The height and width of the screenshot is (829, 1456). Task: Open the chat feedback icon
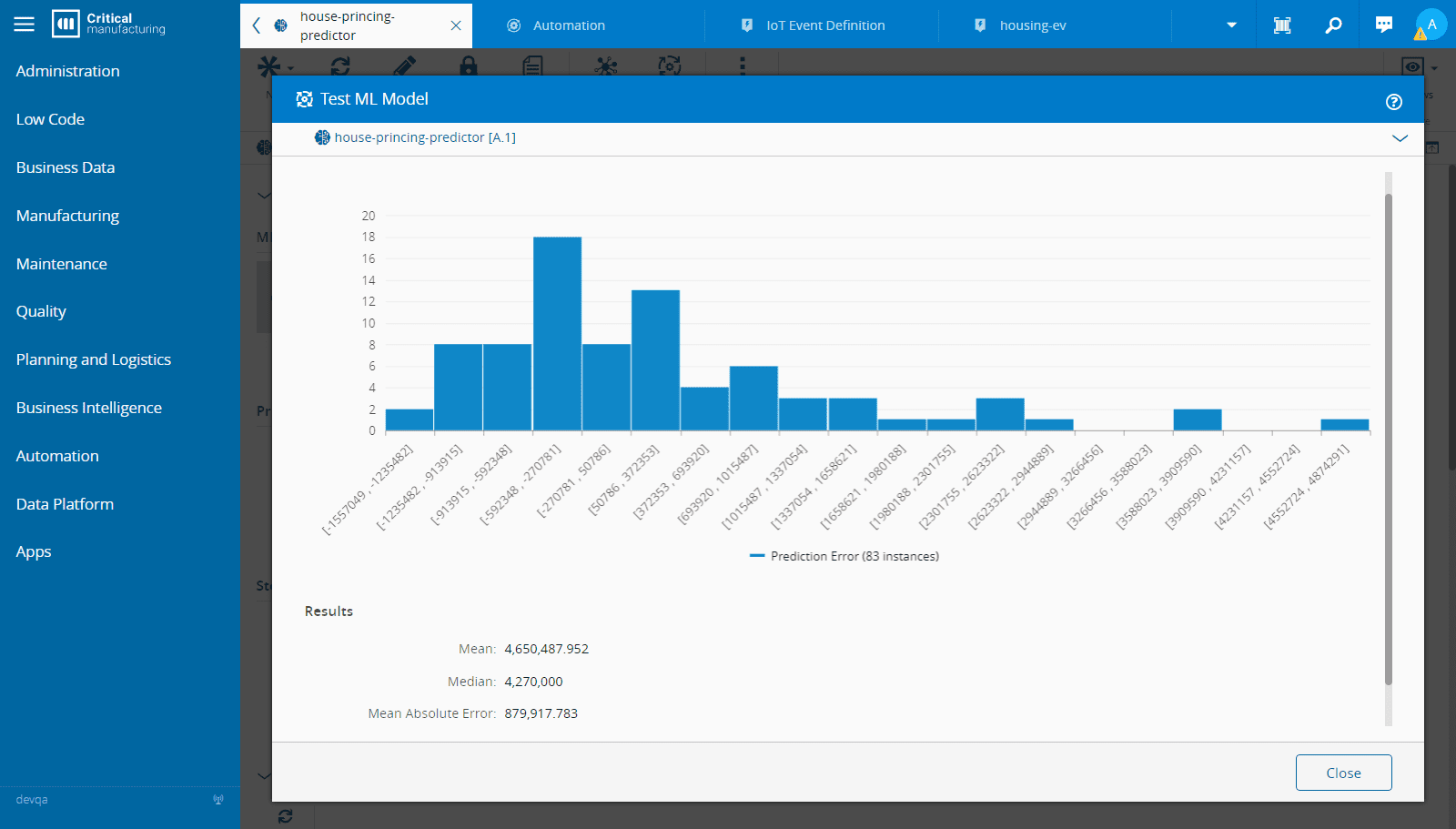coord(1383,25)
